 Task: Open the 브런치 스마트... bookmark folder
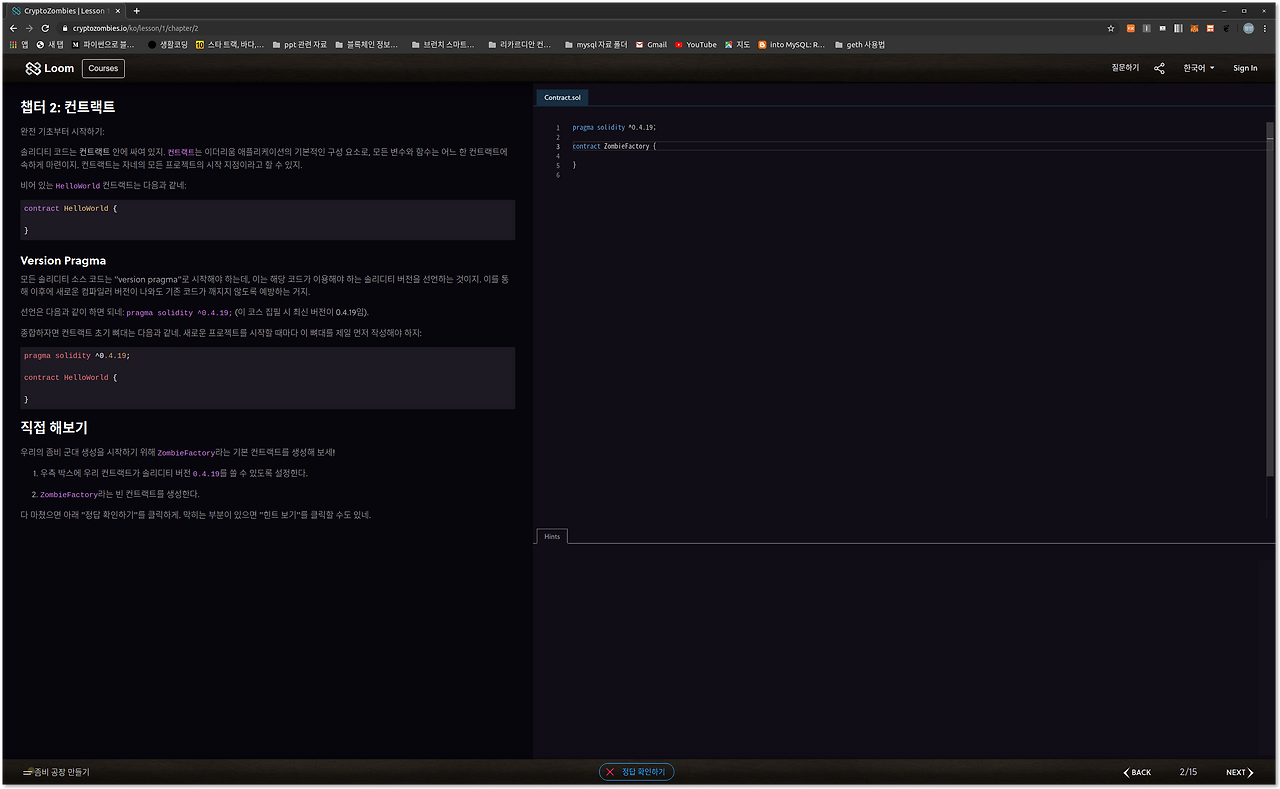pos(444,44)
